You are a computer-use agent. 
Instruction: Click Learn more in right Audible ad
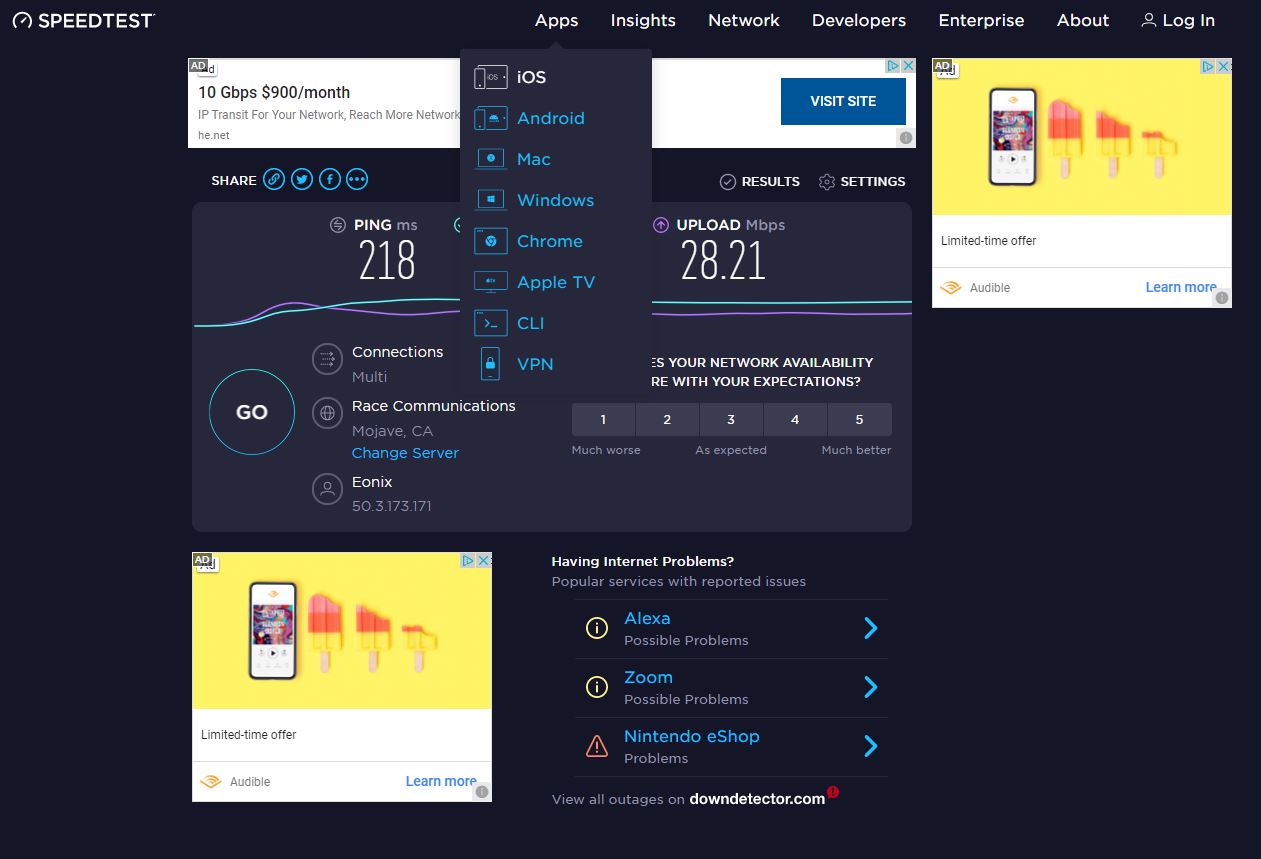(1181, 287)
